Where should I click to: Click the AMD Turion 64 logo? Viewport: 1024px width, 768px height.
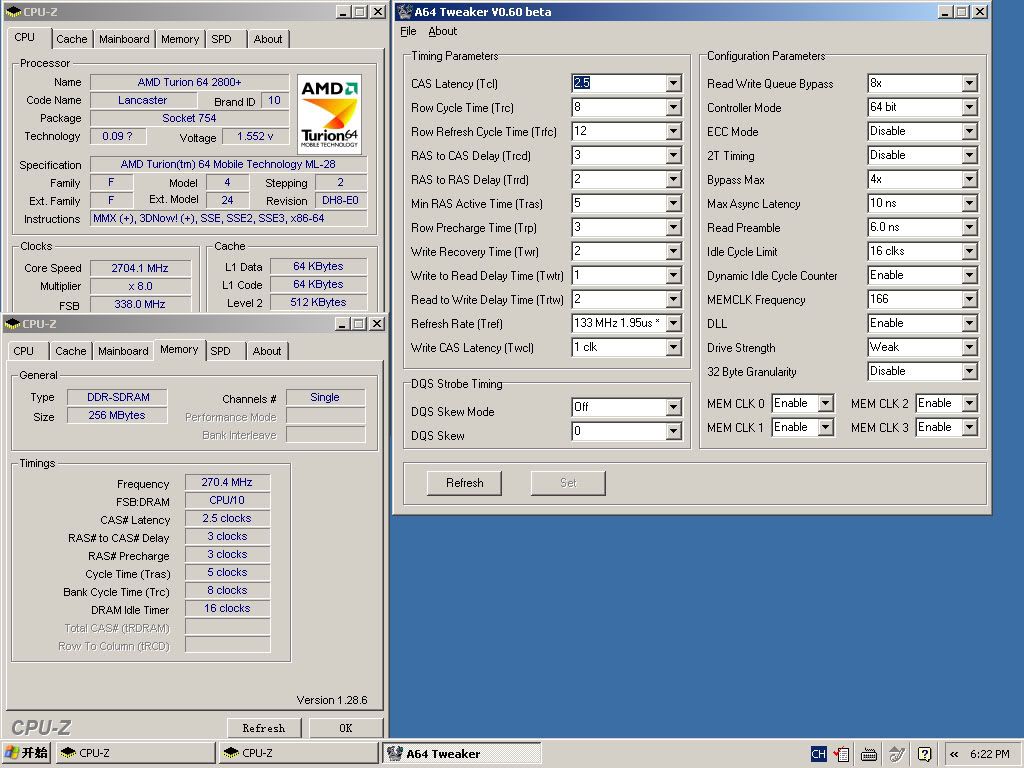coord(329,114)
